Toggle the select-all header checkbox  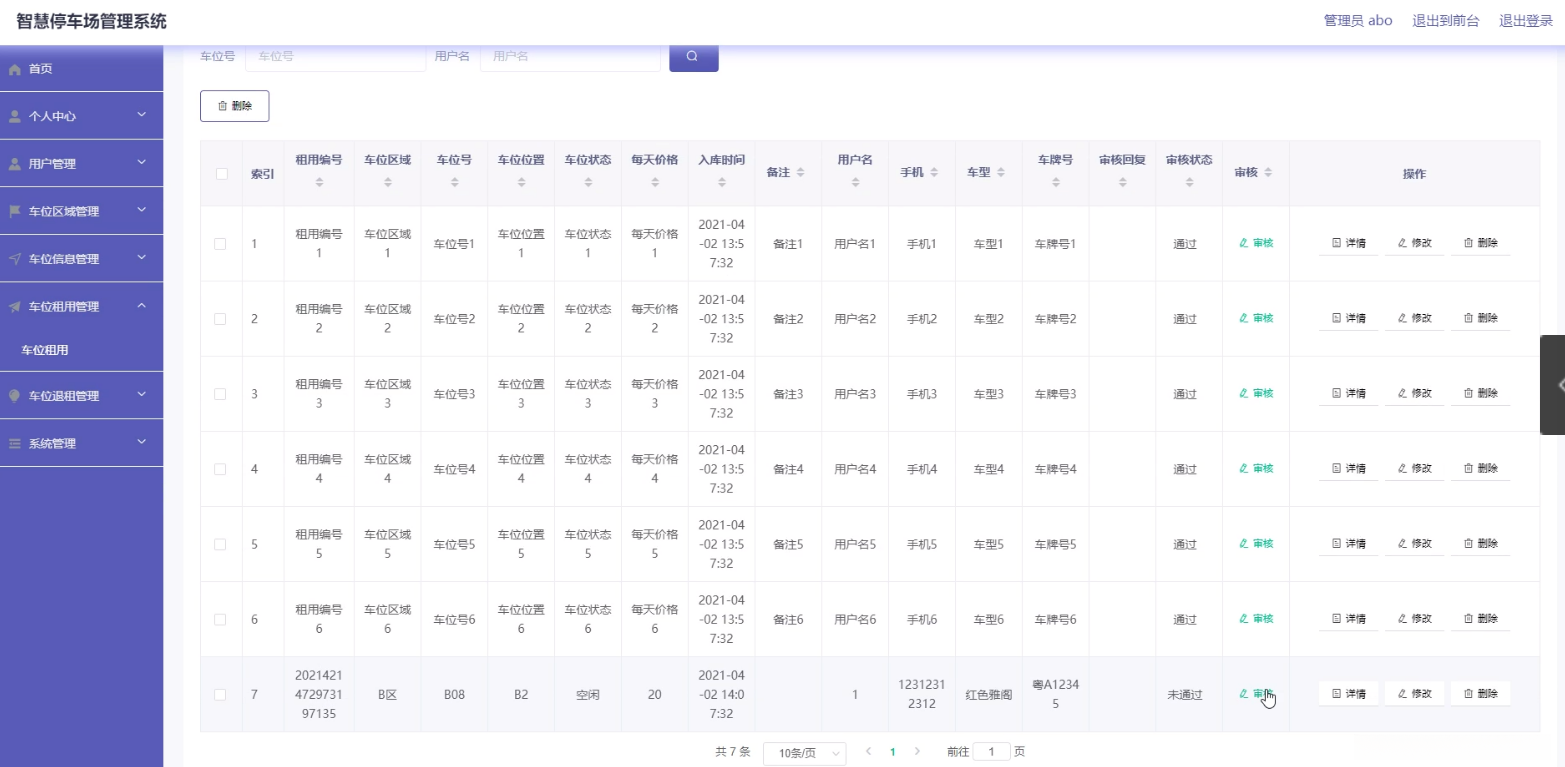[221, 174]
